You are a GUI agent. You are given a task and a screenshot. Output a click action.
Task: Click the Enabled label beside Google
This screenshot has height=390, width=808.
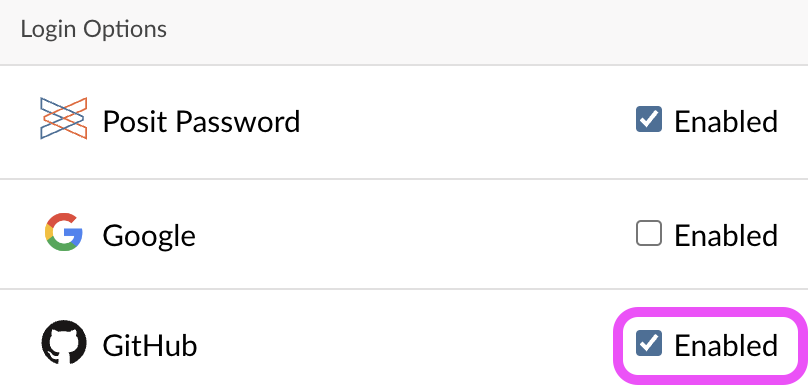click(726, 236)
